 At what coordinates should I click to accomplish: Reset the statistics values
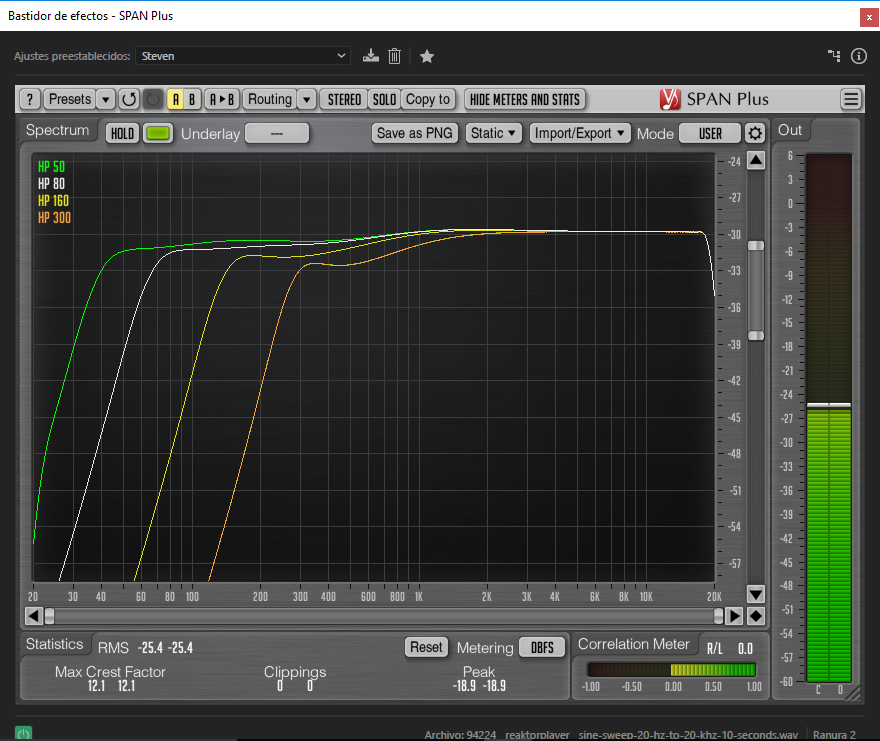(x=426, y=647)
